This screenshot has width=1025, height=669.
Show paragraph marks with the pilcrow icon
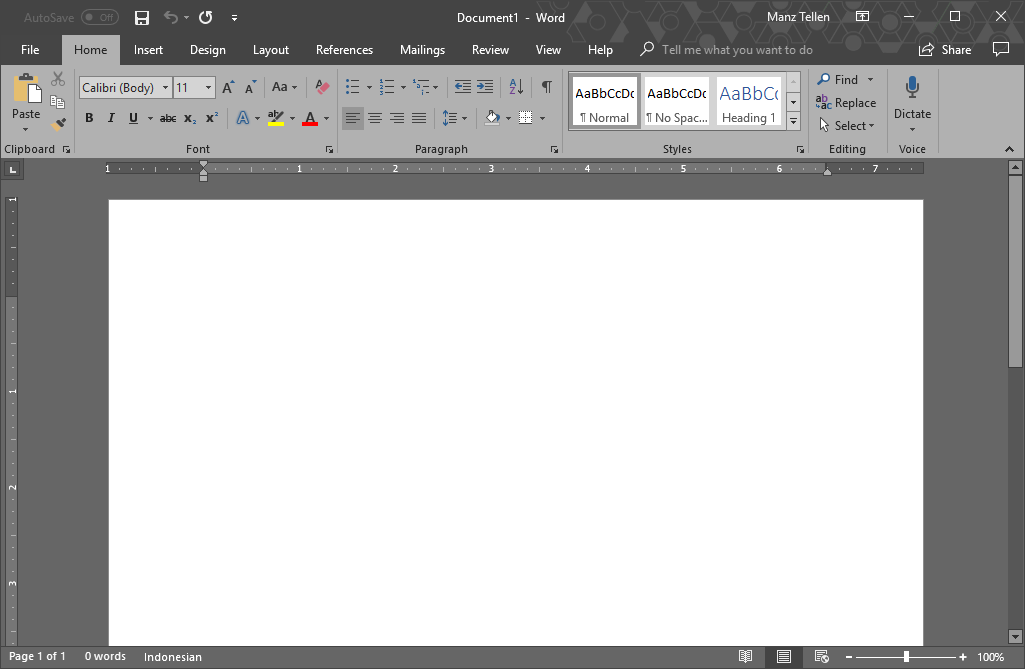pos(546,87)
